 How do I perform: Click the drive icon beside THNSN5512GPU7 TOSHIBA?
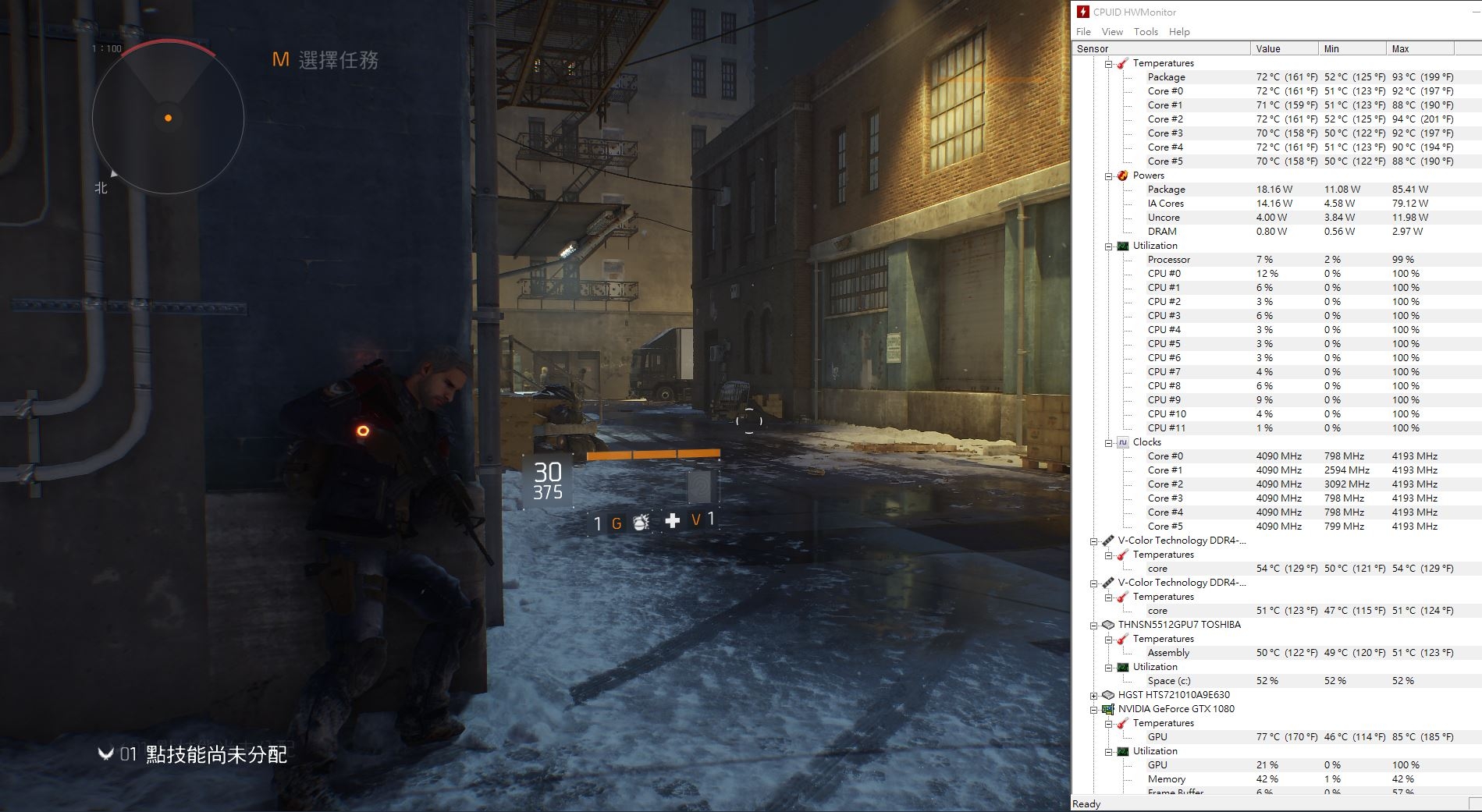tap(1107, 625)
